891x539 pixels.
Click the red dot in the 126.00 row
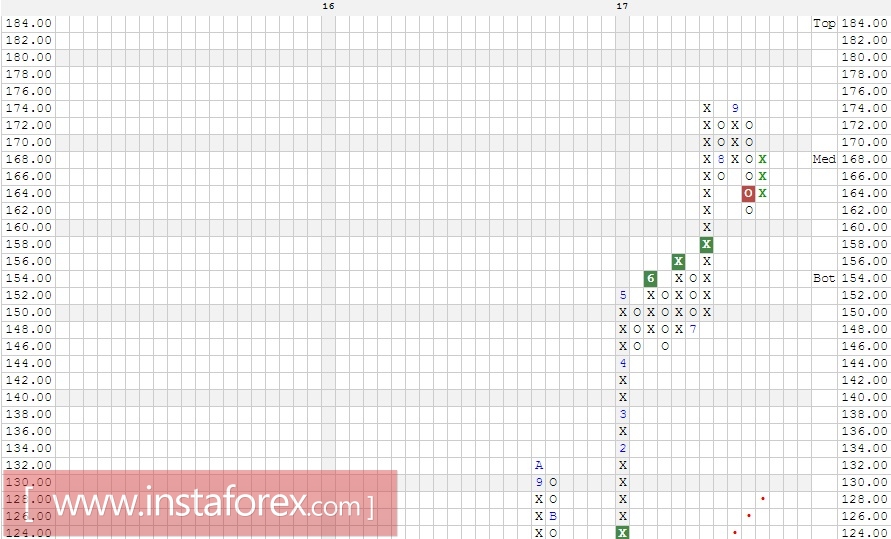748,516
